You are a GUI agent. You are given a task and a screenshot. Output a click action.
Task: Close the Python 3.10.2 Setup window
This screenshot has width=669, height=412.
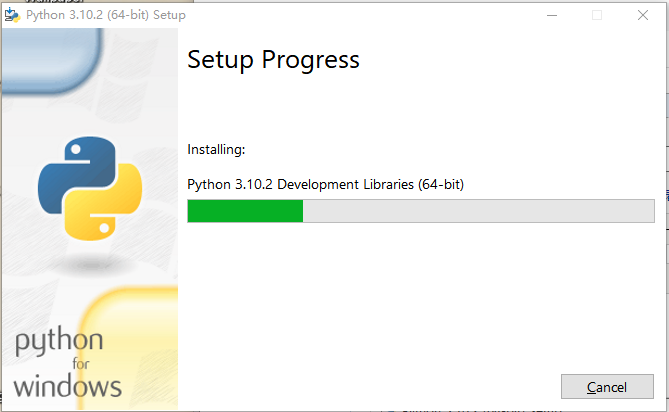643,15
